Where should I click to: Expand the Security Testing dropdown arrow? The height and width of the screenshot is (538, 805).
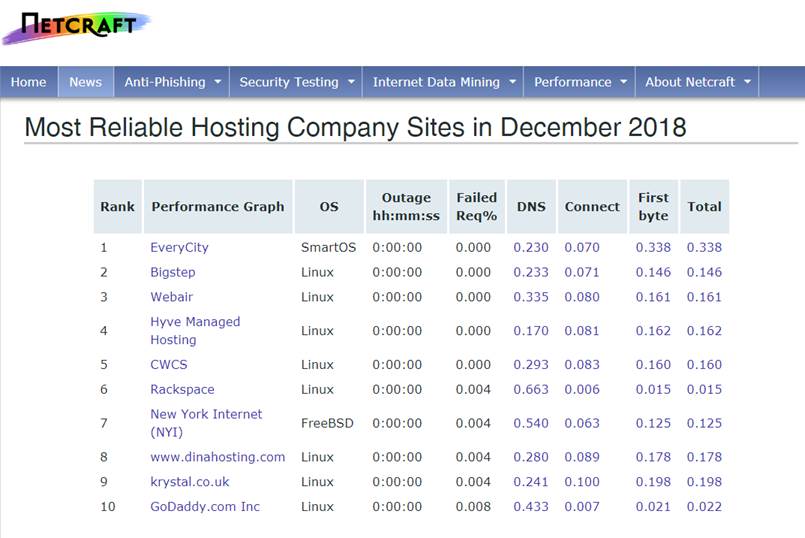coord(351,82)
